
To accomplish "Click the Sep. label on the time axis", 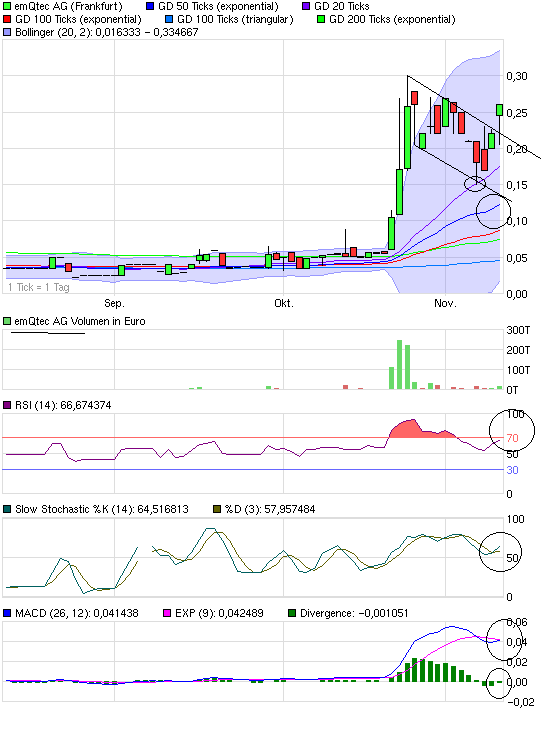I will [115, 303].
